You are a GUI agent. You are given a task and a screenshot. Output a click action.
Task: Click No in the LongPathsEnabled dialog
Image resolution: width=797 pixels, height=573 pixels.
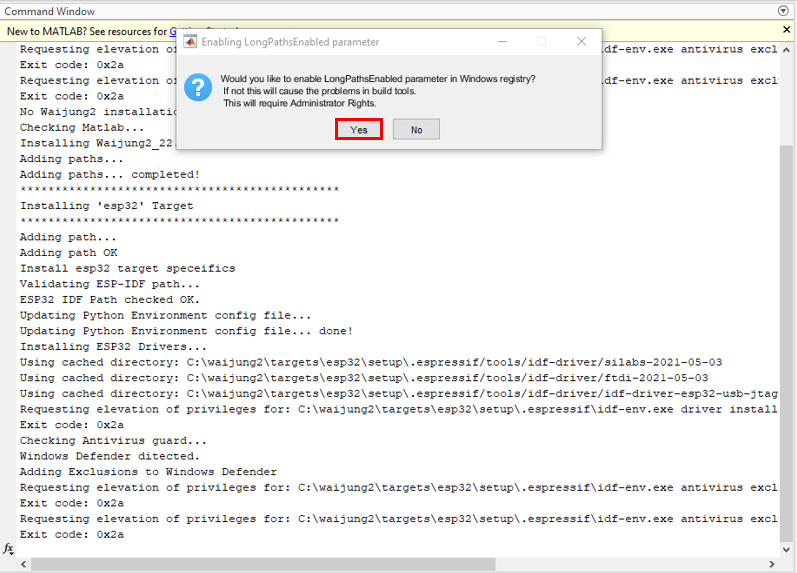point(416,130)
